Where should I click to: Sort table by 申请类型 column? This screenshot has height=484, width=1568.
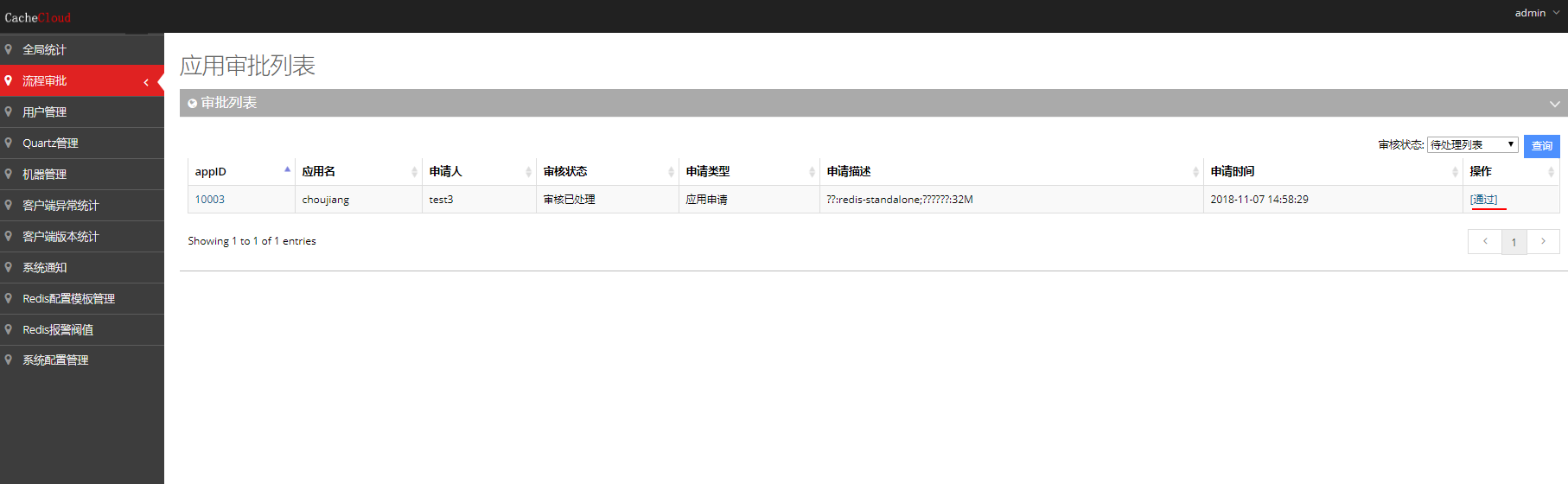pyautogui.click(x=749, y=171)
